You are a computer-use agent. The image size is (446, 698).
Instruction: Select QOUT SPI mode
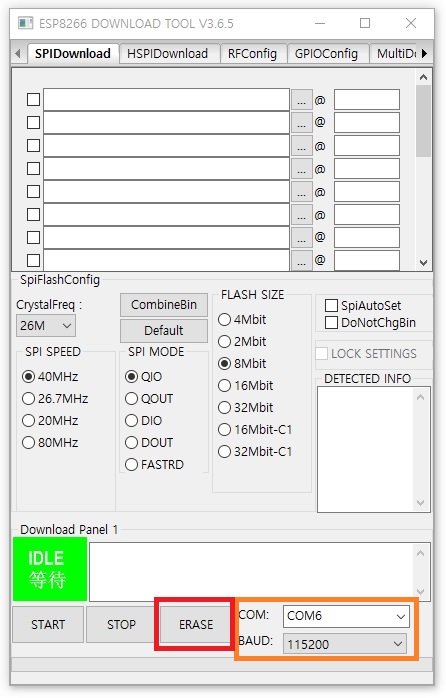pos(149,398)
